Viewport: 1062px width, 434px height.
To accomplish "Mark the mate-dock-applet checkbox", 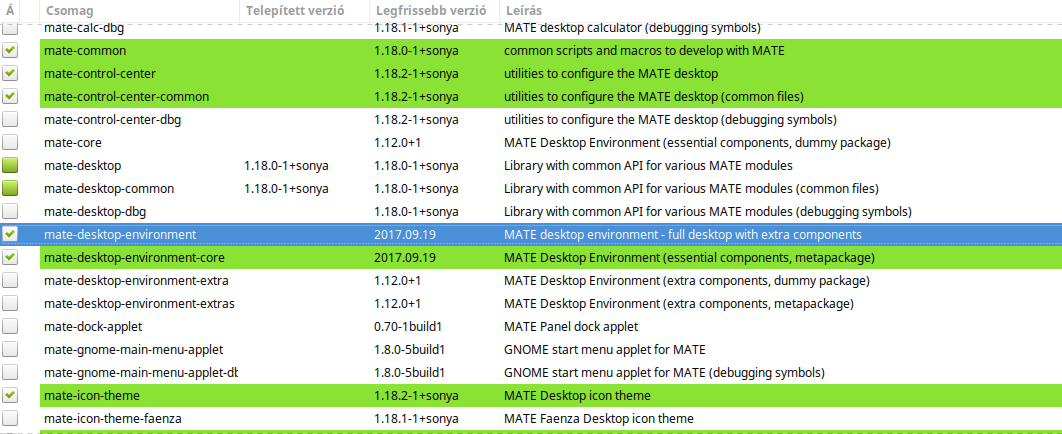I will 10,326.
